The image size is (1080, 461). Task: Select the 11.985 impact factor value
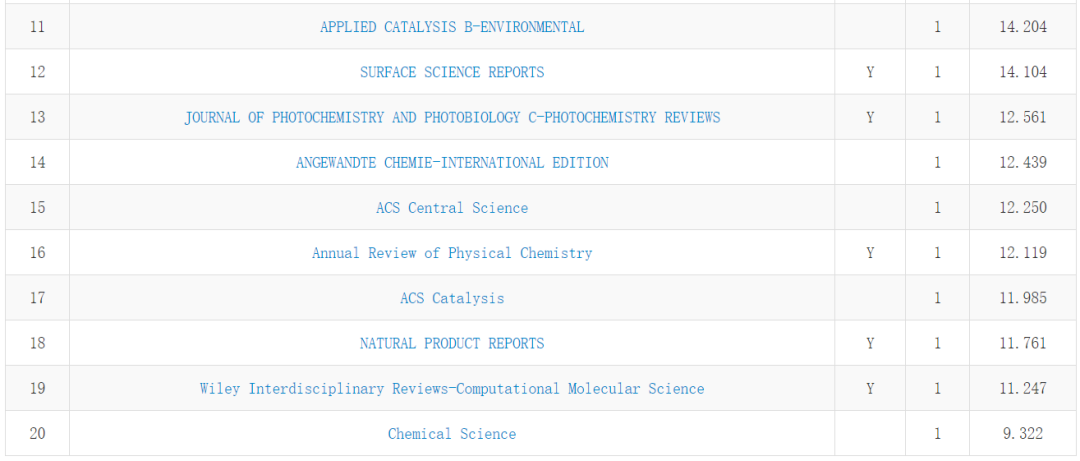point(1022,298)
